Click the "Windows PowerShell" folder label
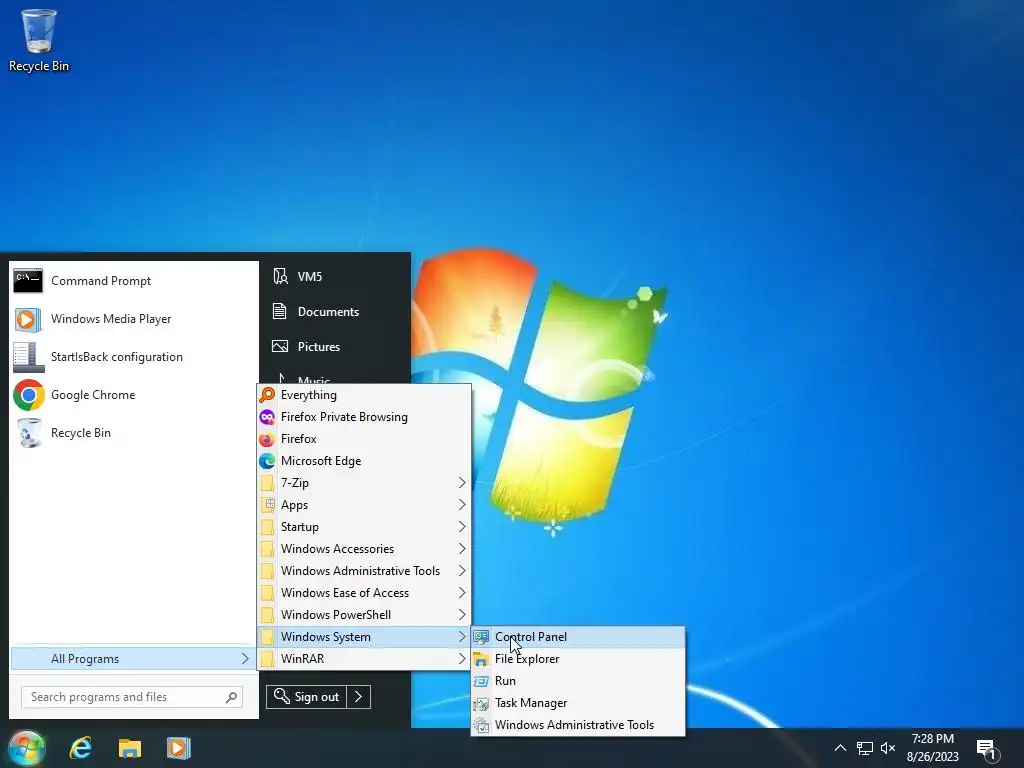 coord(336,615)
